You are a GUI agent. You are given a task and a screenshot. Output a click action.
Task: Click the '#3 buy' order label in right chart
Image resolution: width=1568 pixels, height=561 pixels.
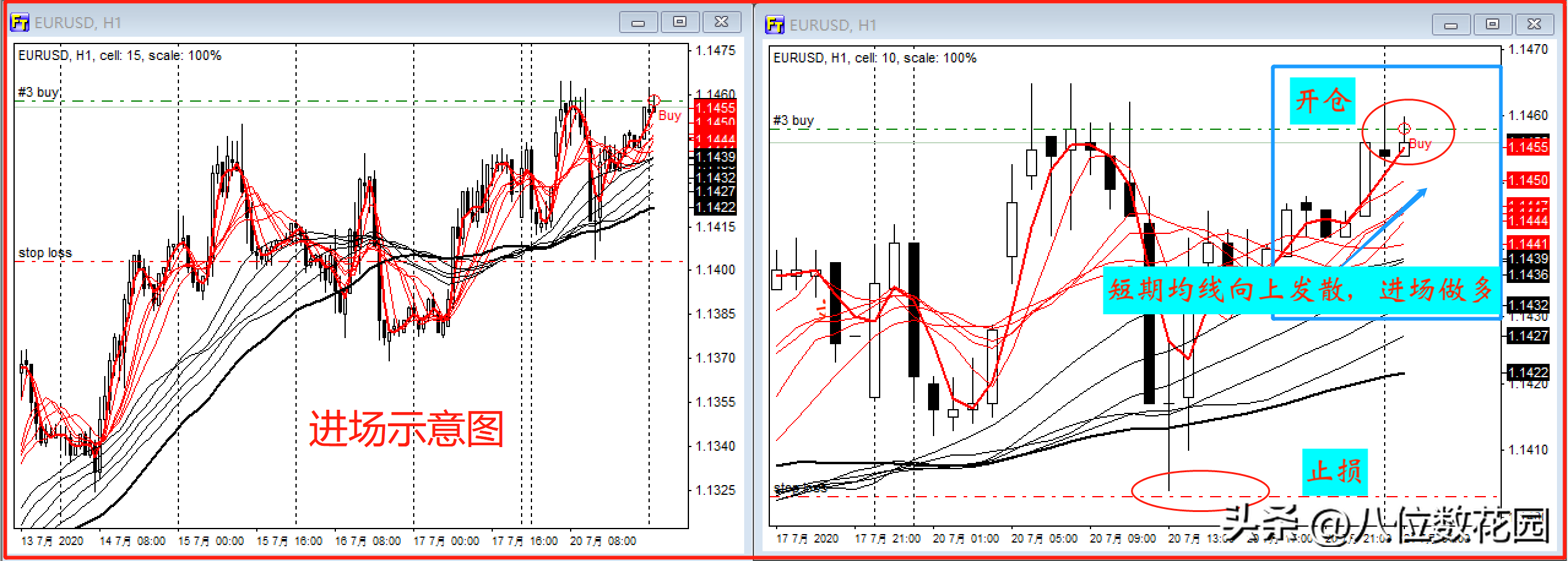pyautogui.click(x=794, y=121)
